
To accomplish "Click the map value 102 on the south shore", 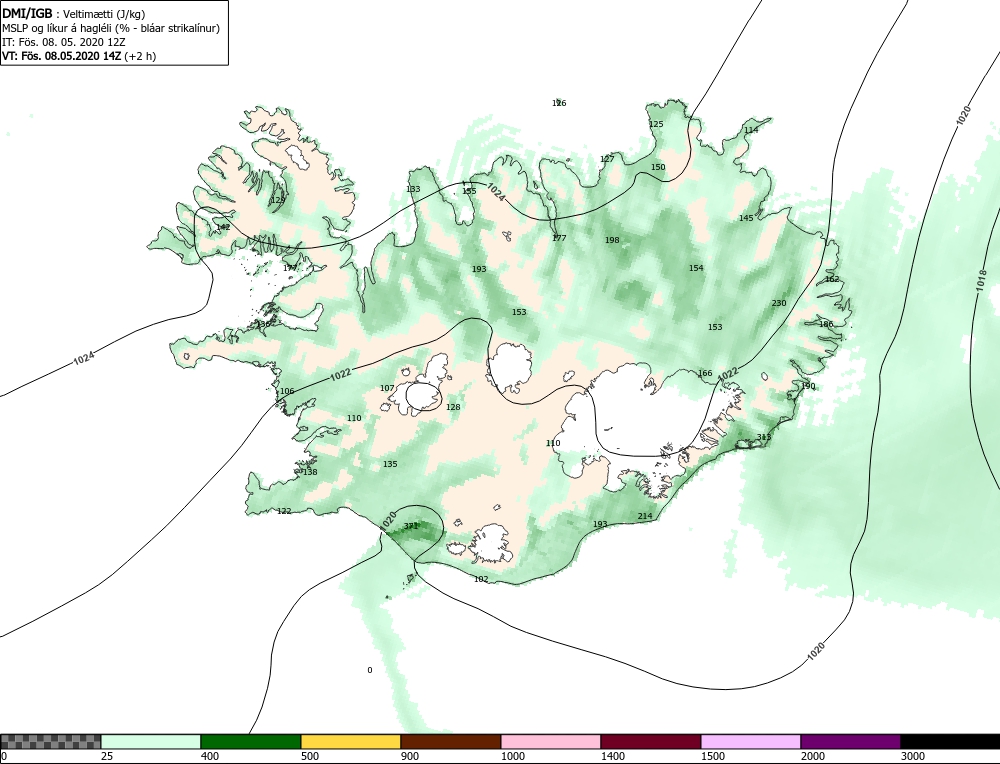I will click(482, 579).
